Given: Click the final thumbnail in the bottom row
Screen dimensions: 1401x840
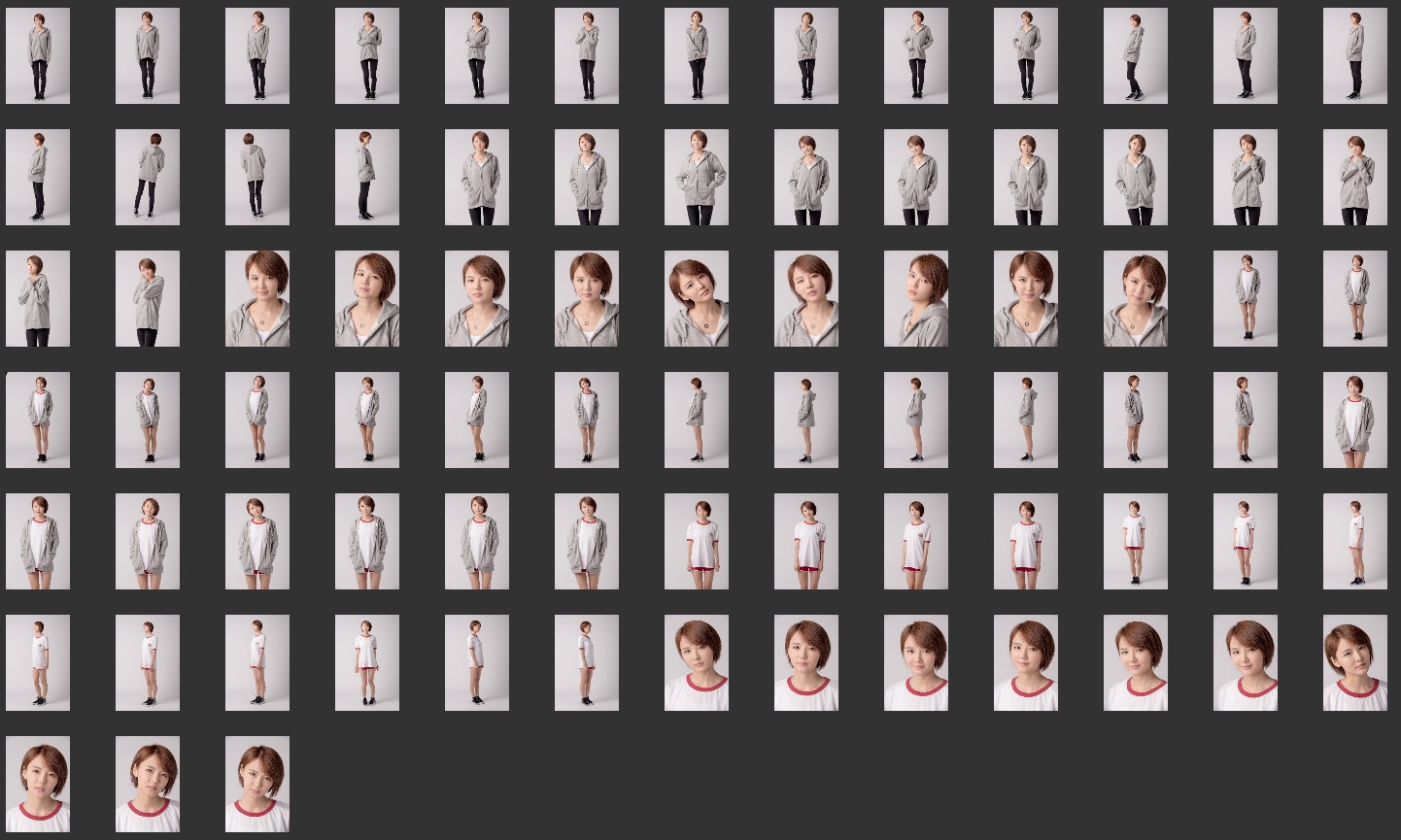Looking at the screenshot, I should [257, 785].
